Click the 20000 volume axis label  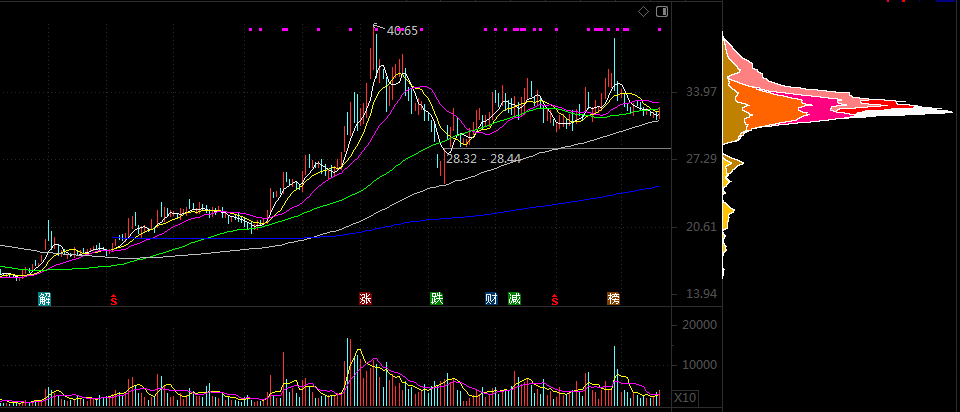pos(699,325)
